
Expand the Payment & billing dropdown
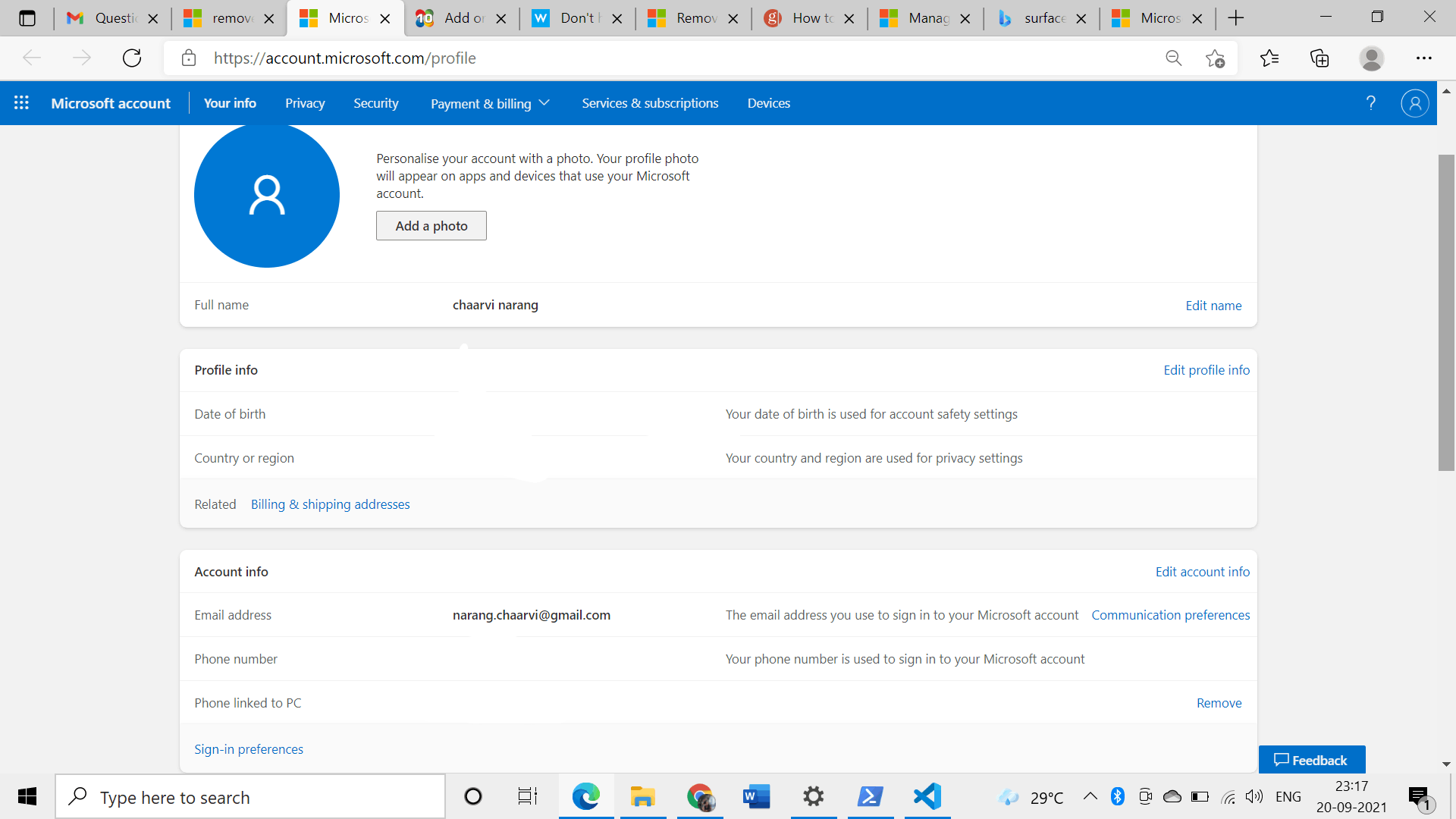click(490, 103)
